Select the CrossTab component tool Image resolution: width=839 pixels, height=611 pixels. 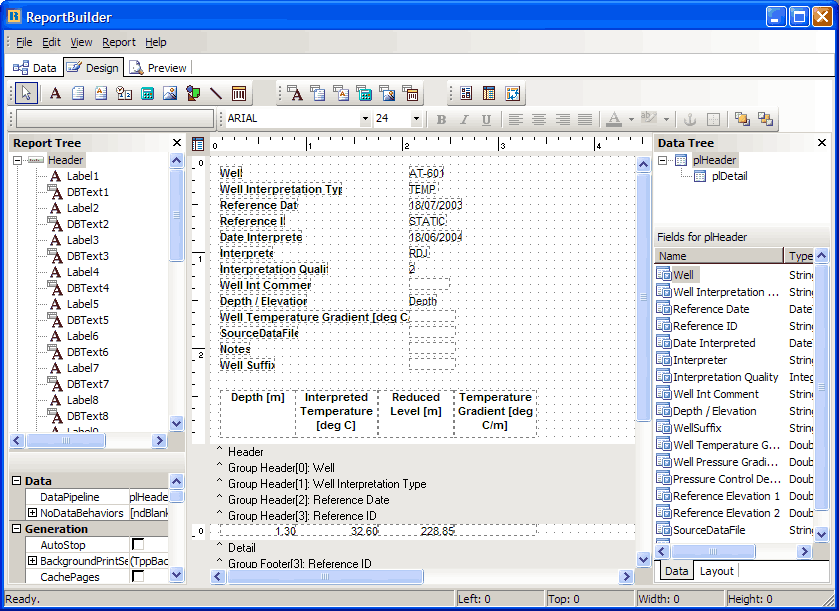(513, 93)
